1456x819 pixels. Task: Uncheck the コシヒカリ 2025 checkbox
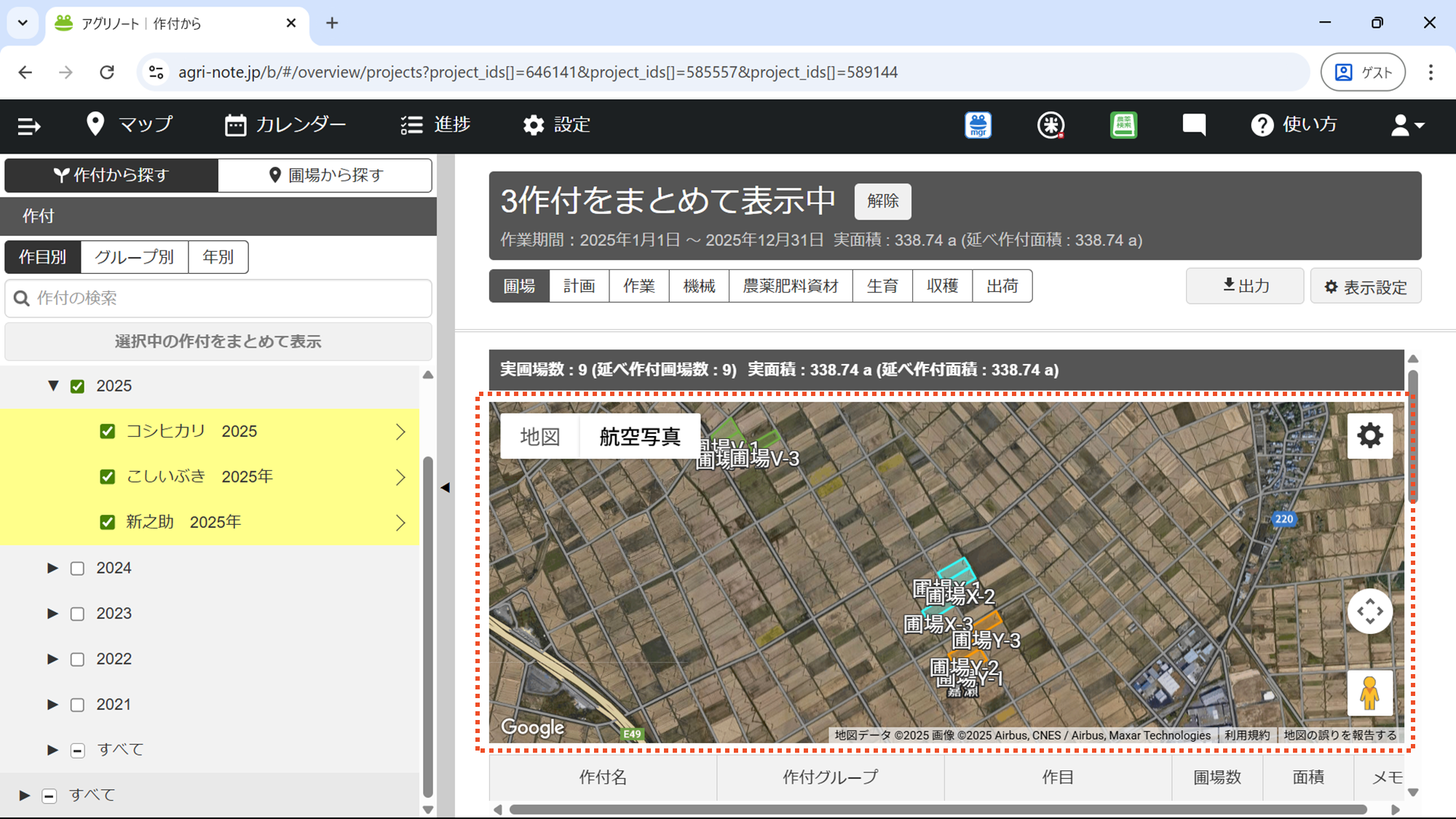point(108,432)
